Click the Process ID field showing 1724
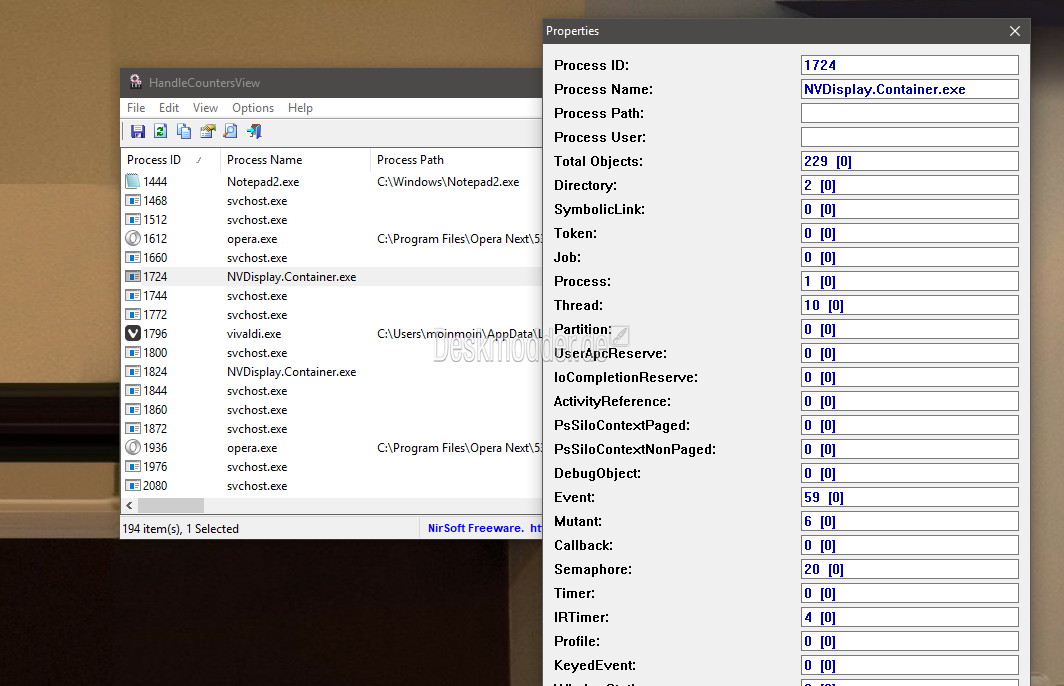 pyautogui.click(x=909, y=65)
